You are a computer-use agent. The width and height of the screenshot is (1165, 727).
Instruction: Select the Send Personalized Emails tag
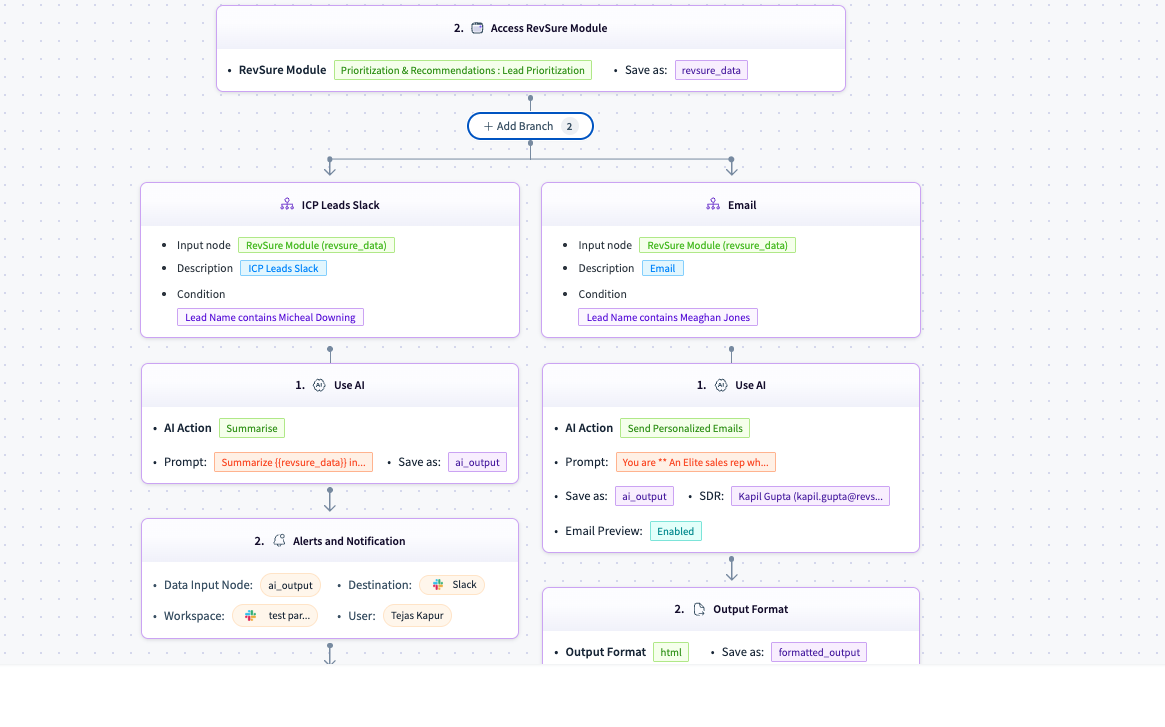tap(685, 428)
